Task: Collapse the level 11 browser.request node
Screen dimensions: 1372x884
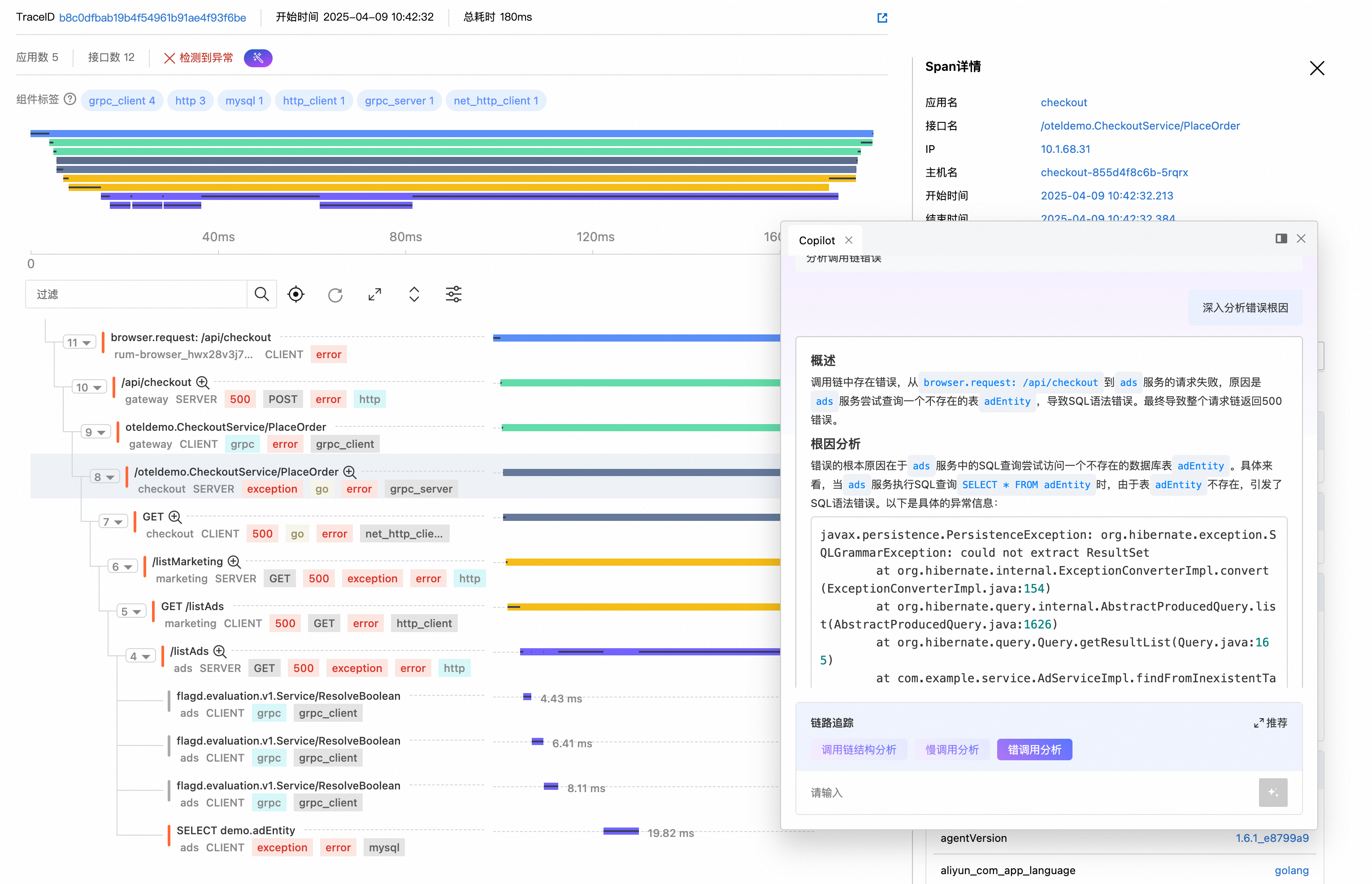Action: [79, 342]
